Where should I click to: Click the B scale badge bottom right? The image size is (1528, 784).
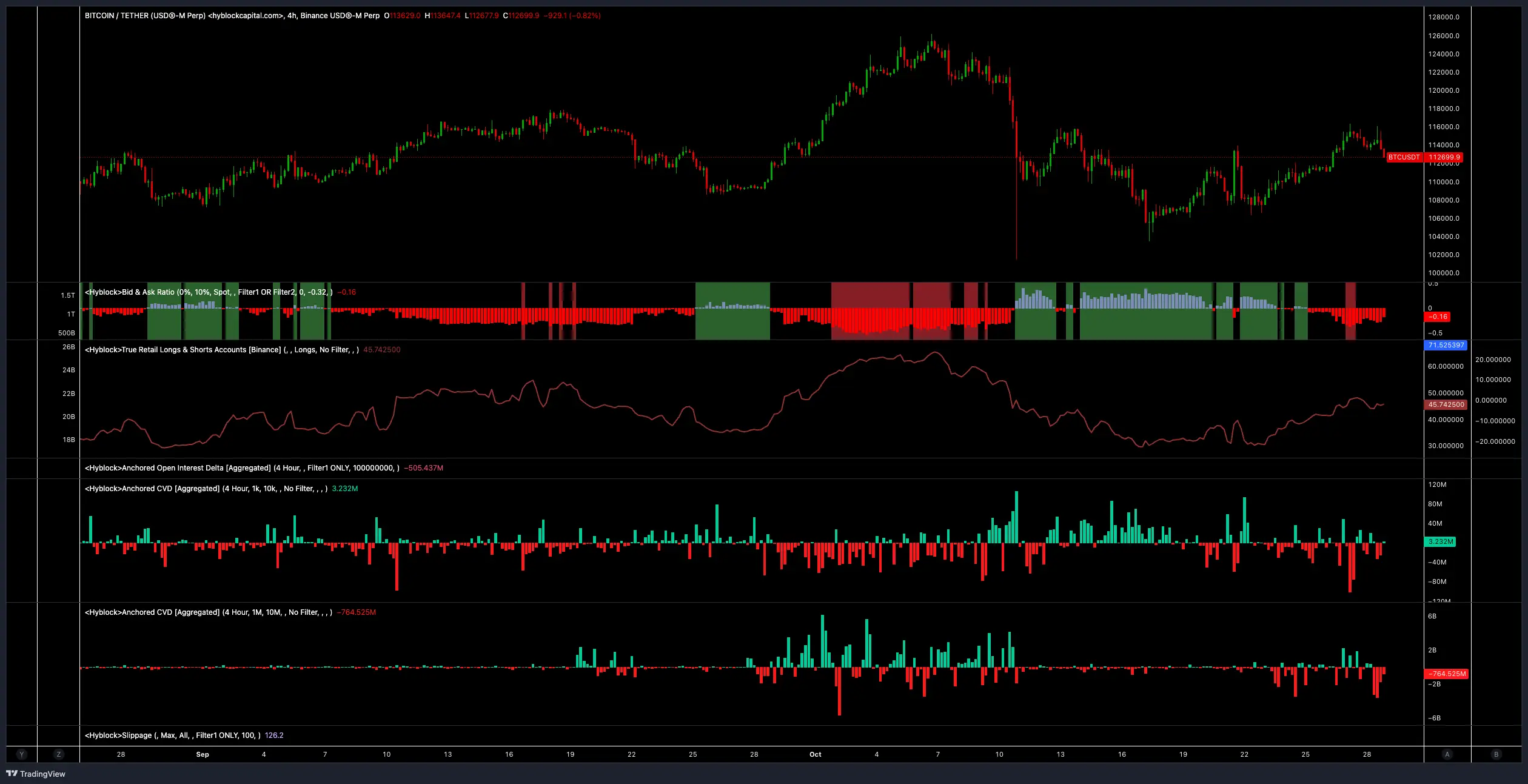pos(1495,754)
